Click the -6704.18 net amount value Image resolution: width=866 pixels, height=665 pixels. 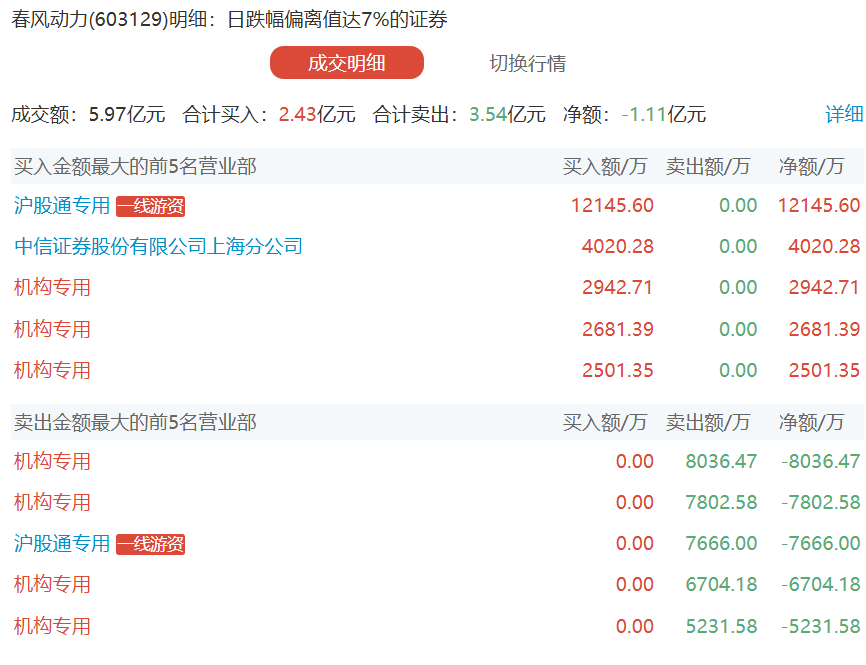[821, 584]
